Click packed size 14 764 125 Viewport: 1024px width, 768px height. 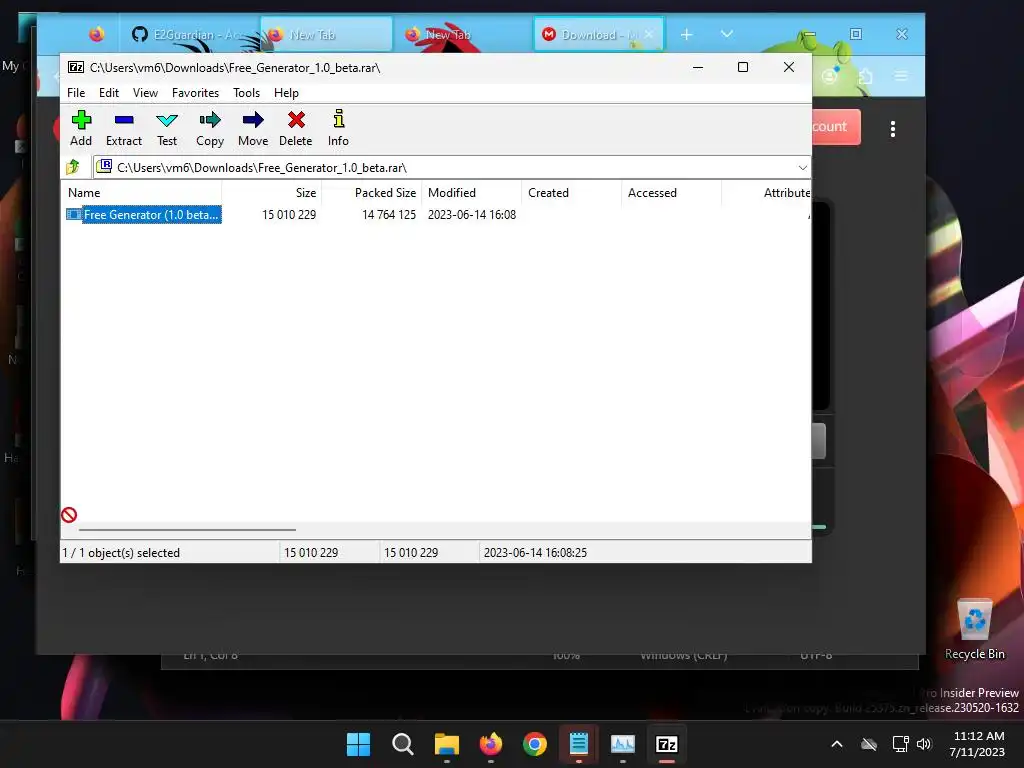click(389, 214)
